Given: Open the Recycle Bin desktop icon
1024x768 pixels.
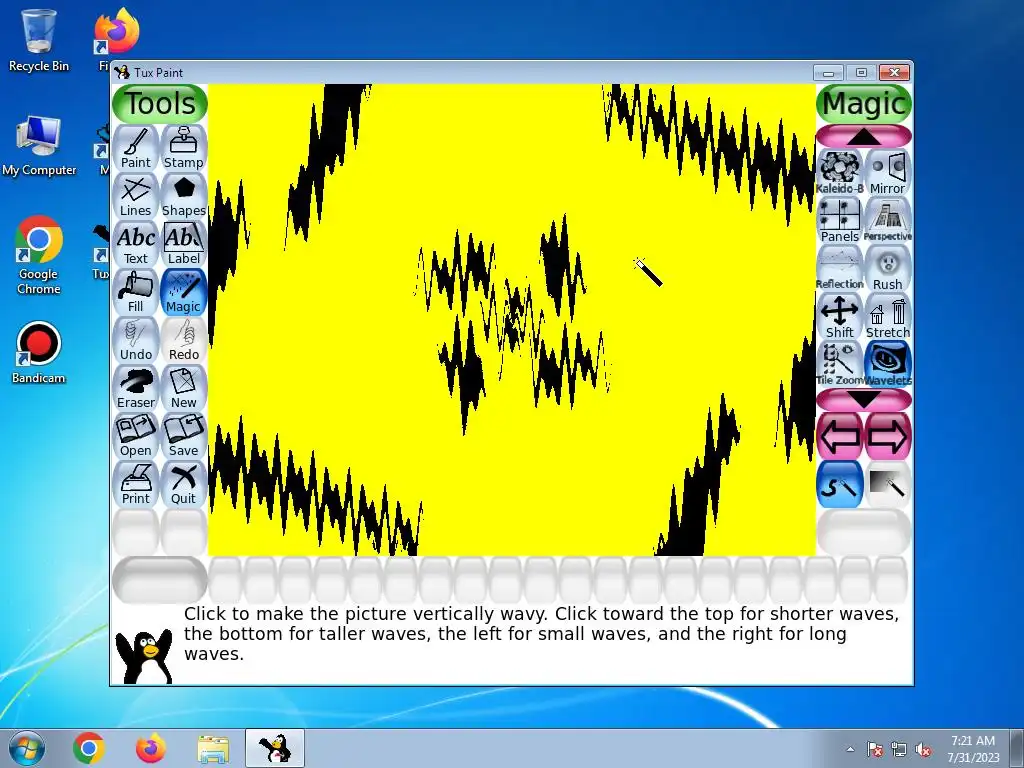Looking at the screenshot, I should (x=39, y=40).
